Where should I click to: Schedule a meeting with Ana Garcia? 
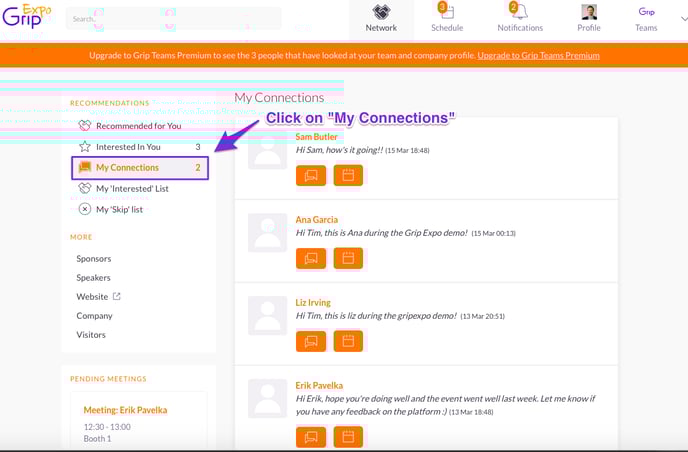(x=348, y=258)
